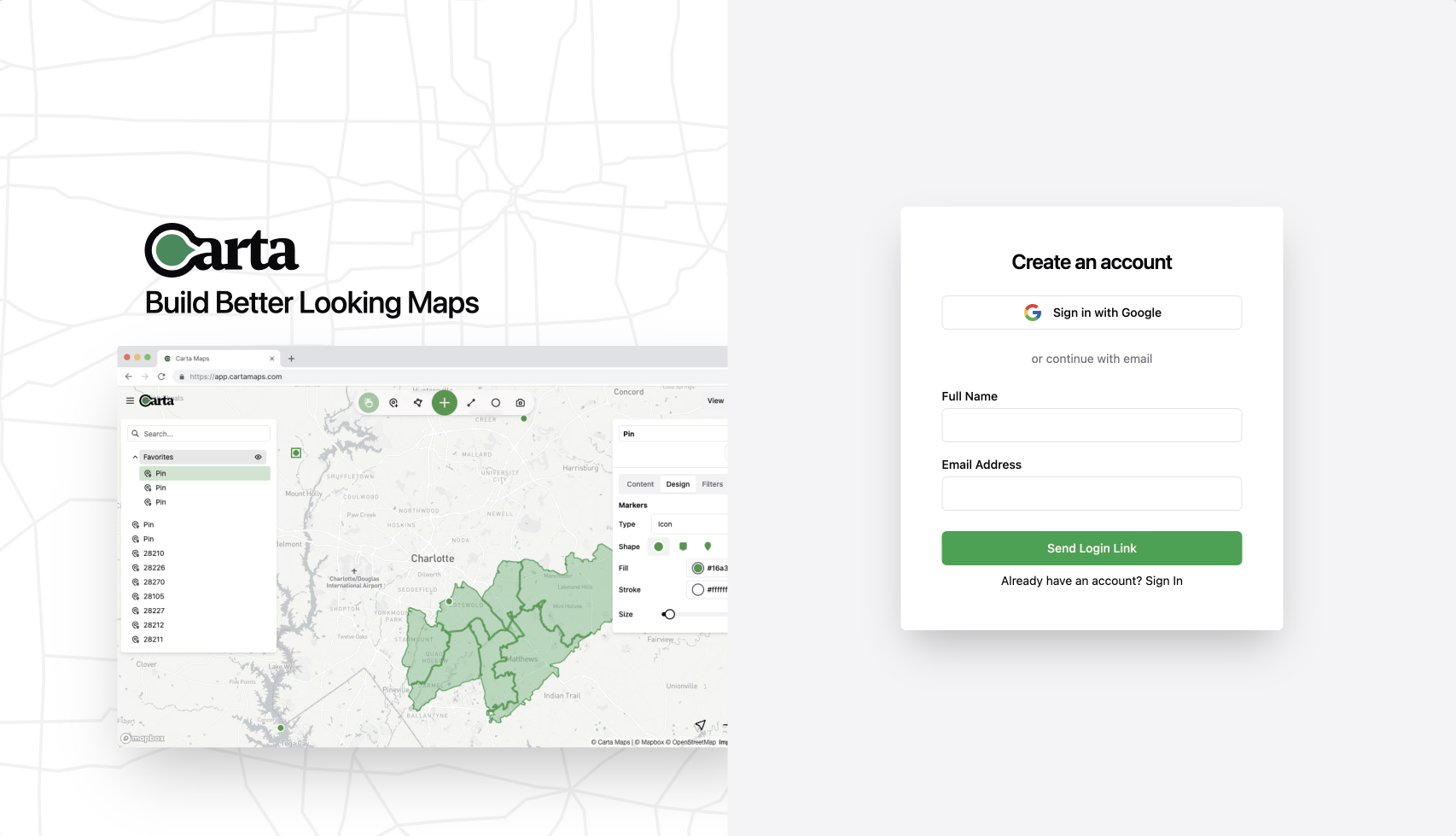Click the square green marker near Mount Holly

pyautogui.click(x=296, y=453)
